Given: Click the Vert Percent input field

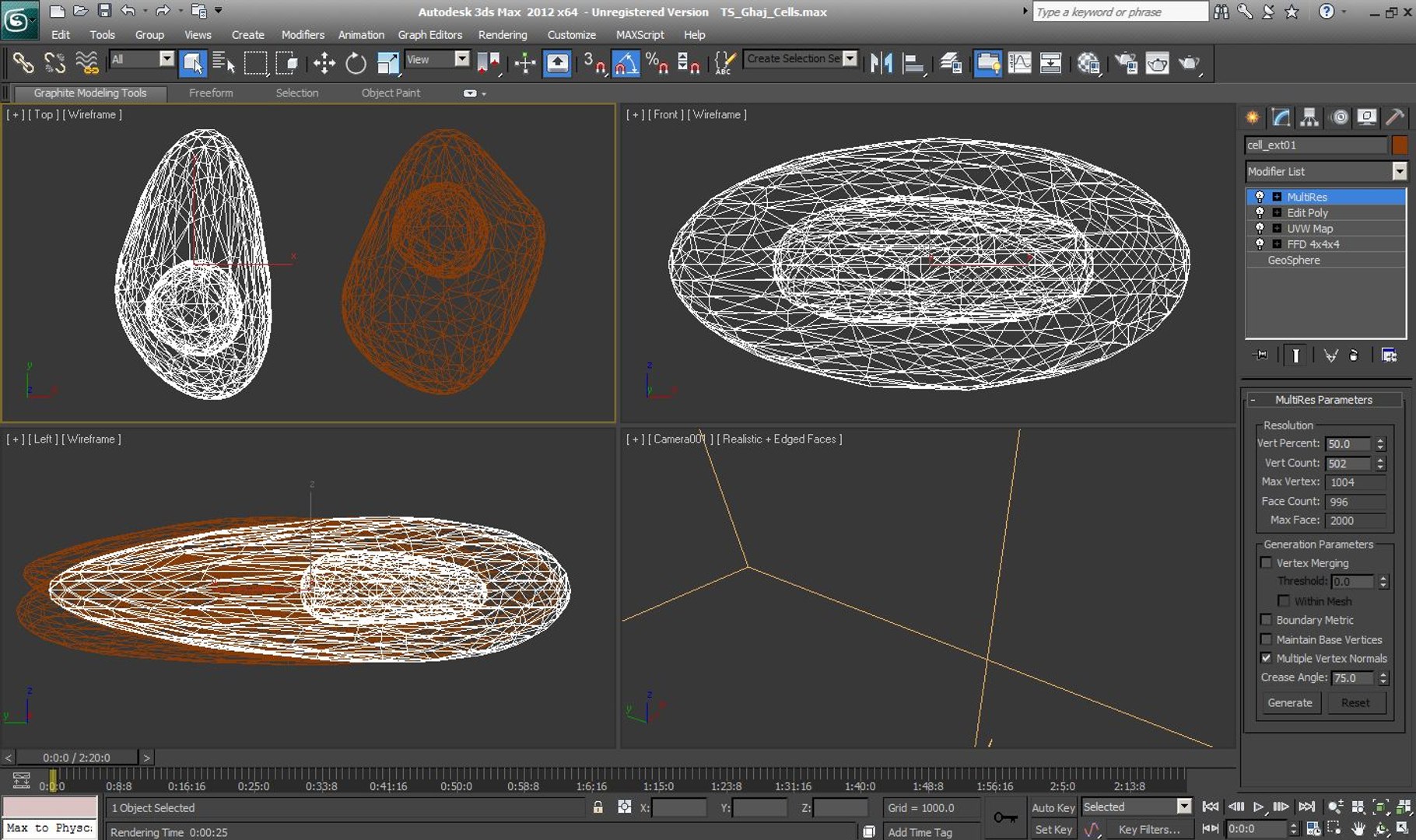Looking at the screenshot, I should point(1348,444).
